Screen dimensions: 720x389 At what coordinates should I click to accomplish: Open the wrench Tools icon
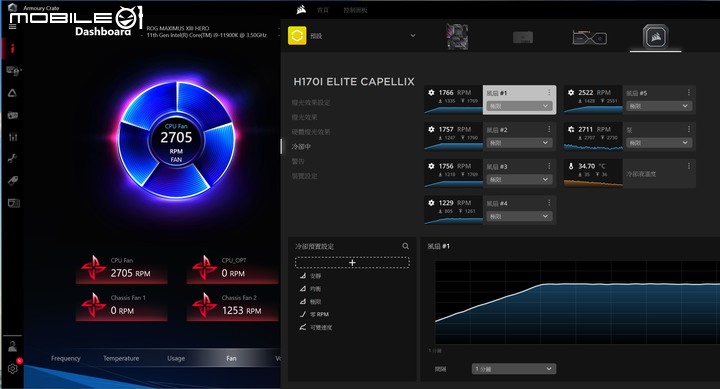coord(12,159)
